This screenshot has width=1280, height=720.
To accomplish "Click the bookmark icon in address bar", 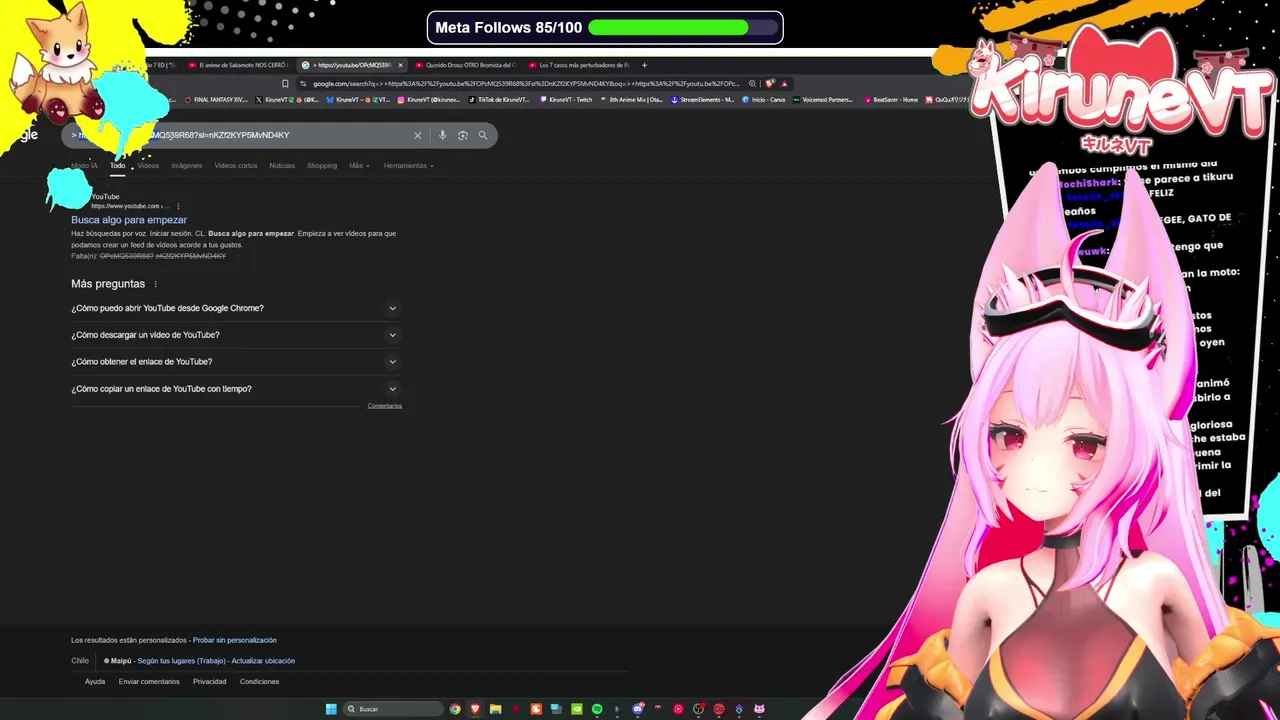I will [285, 84].
